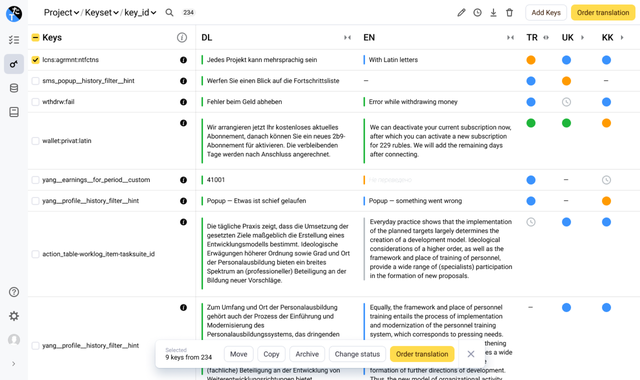Viewport: 640px width, 380px height.
Task: Check the sms_popup__history_filter__hint checkbox
Action: 36,81
